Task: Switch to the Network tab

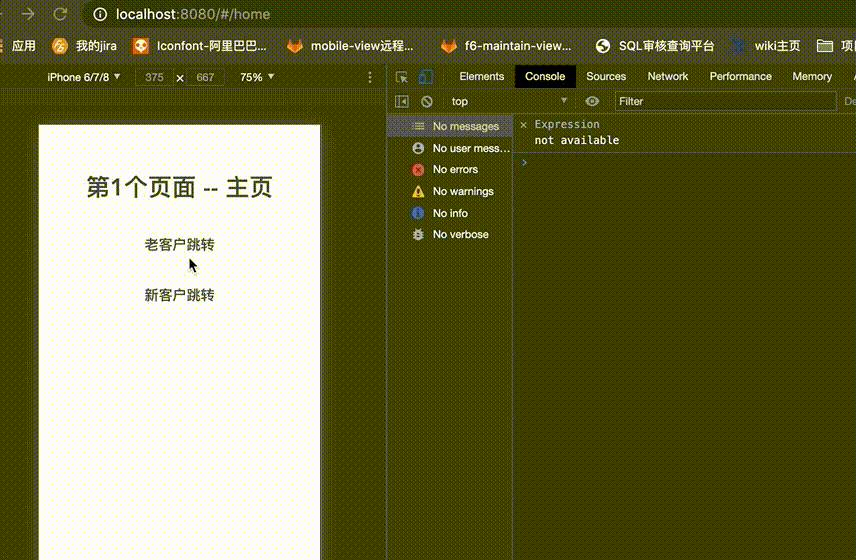Action: 668,76
